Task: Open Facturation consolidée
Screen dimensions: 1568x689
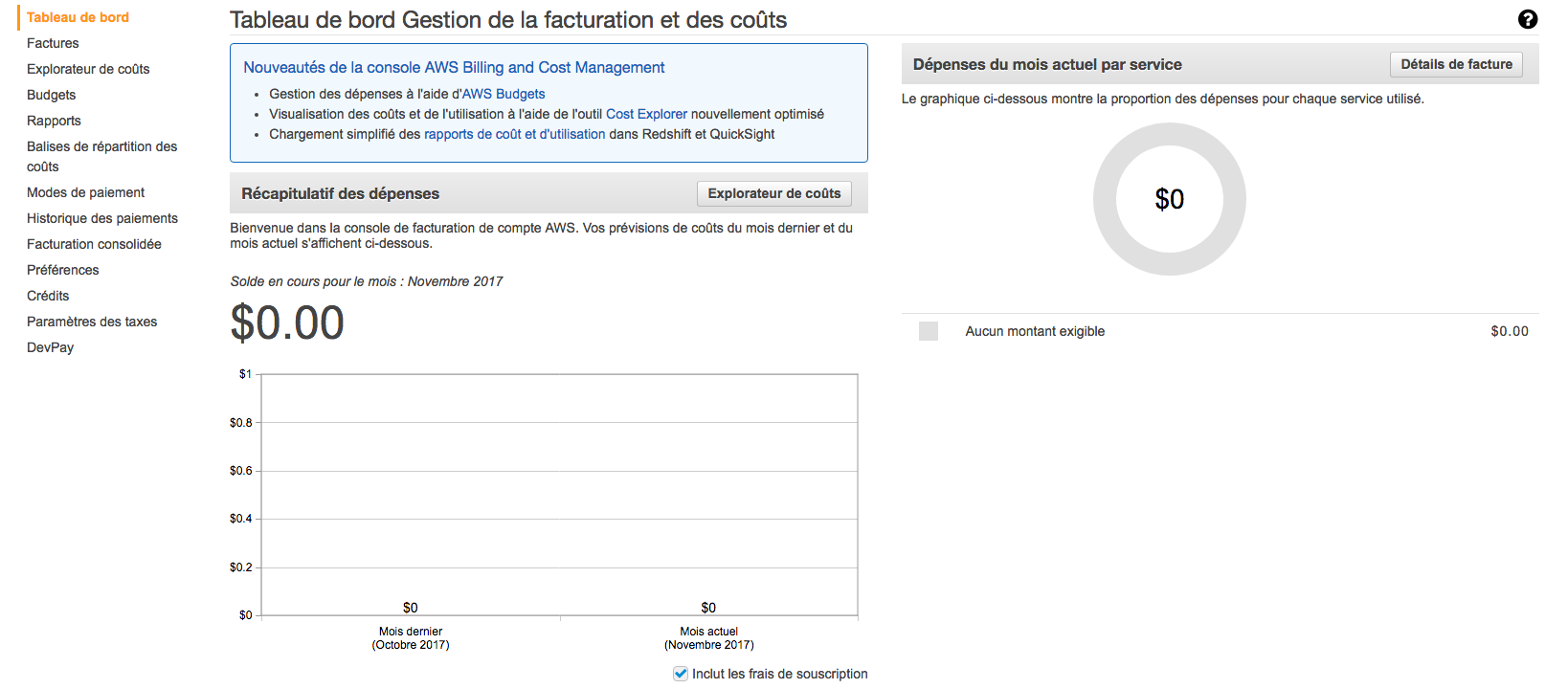Action: click(94, 244)
